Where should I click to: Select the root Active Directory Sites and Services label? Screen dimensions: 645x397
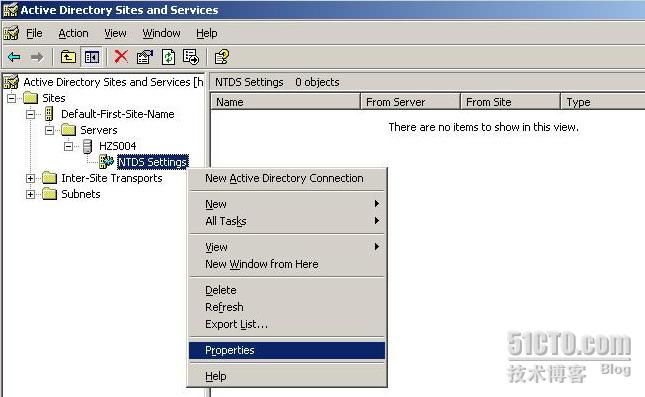pos(113,82)
